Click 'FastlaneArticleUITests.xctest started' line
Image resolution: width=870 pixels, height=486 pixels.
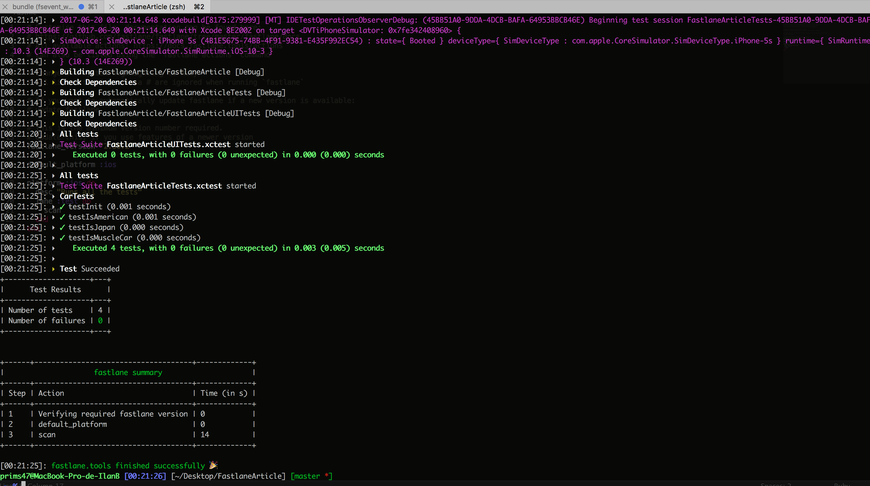pyautogui.click(x=185, y=144)
